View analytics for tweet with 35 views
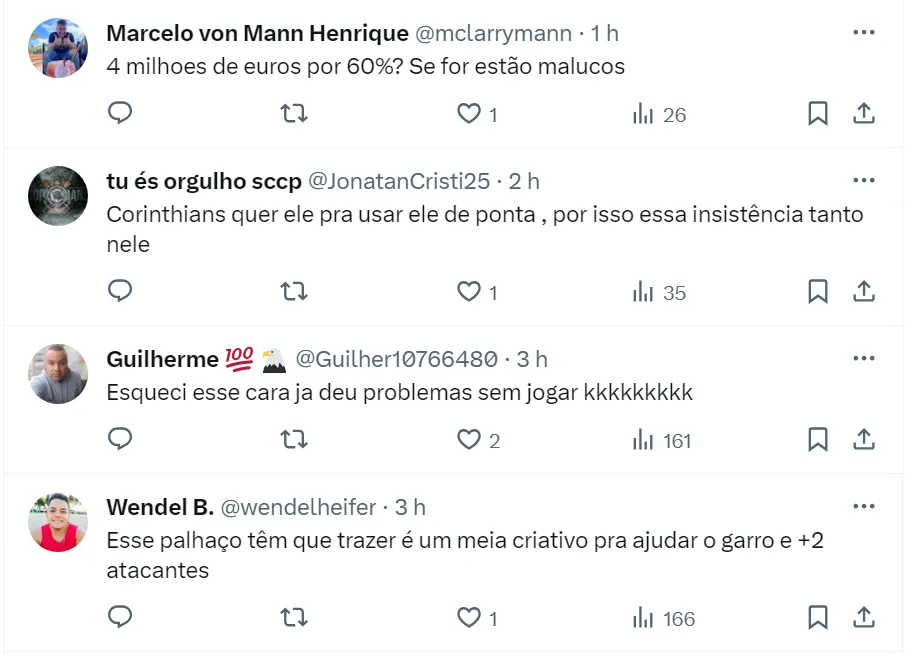Screen dimensions: 910x655 [x=660, y=292]
